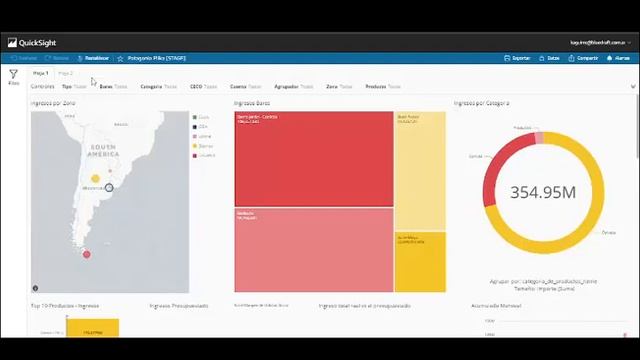Screen dimensions: 640x360
Task: Open the Alertas bell option
Action: (618, 58)
